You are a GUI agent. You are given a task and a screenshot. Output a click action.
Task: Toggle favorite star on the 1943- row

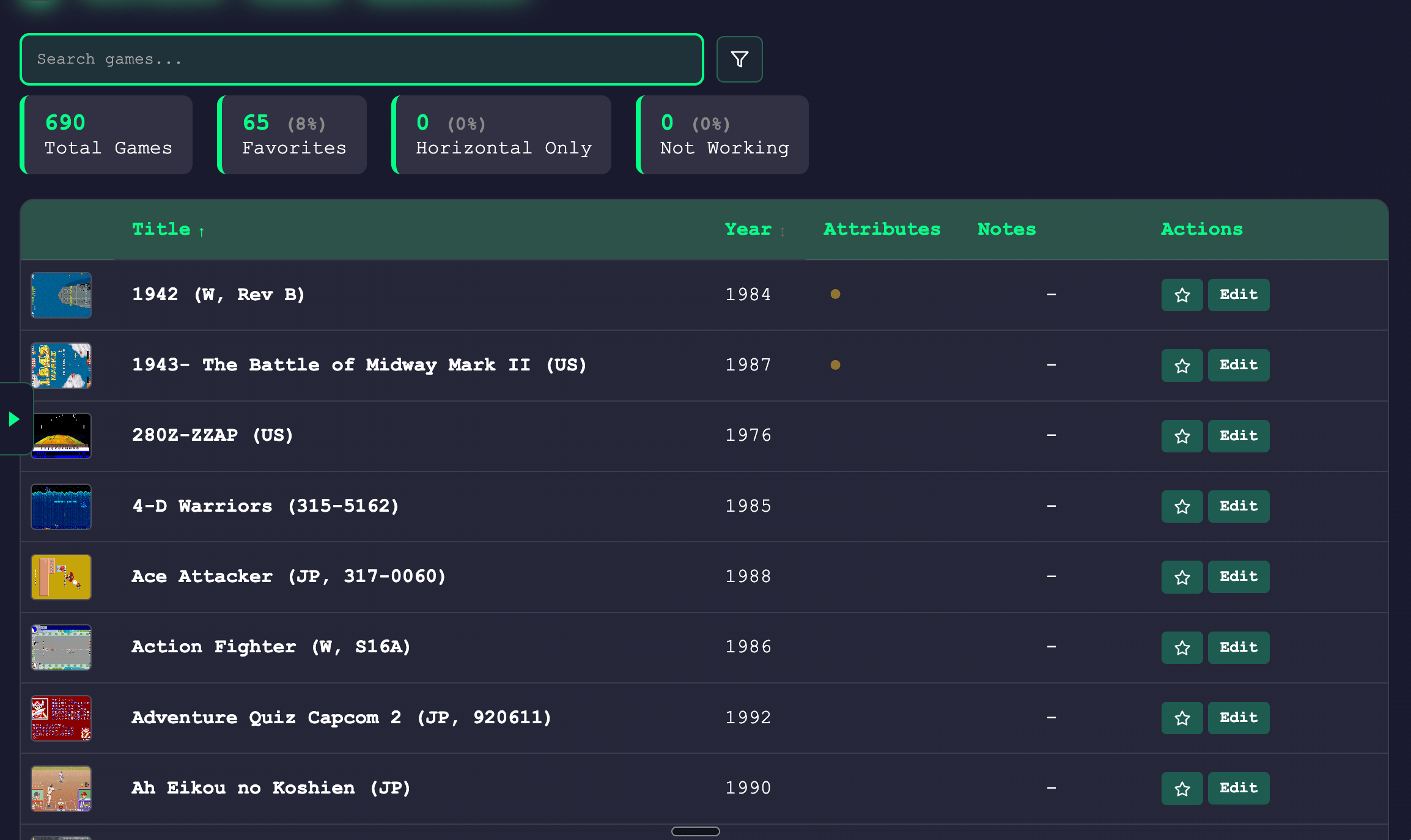(1181, 365)
